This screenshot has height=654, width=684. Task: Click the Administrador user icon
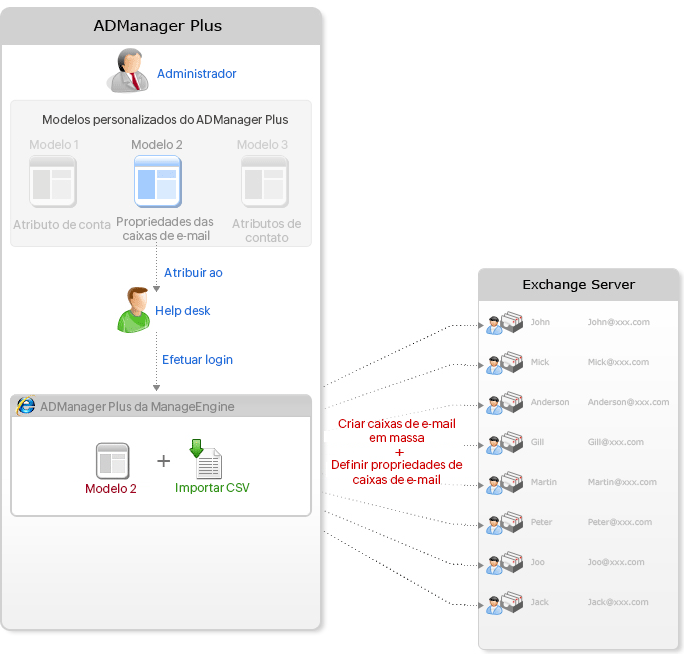click(x=128, y=70)
